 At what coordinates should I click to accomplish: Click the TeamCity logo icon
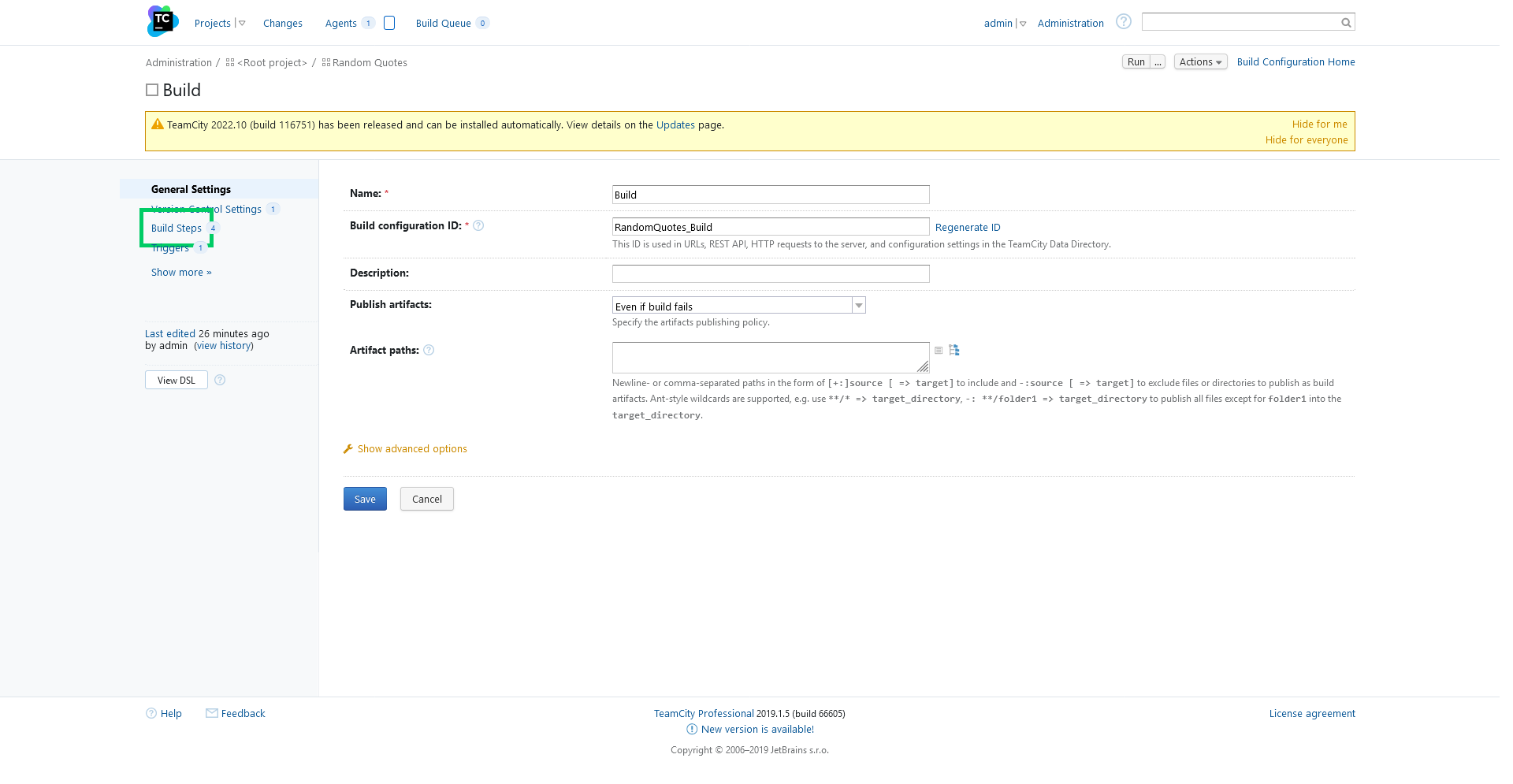pos(162,21)
